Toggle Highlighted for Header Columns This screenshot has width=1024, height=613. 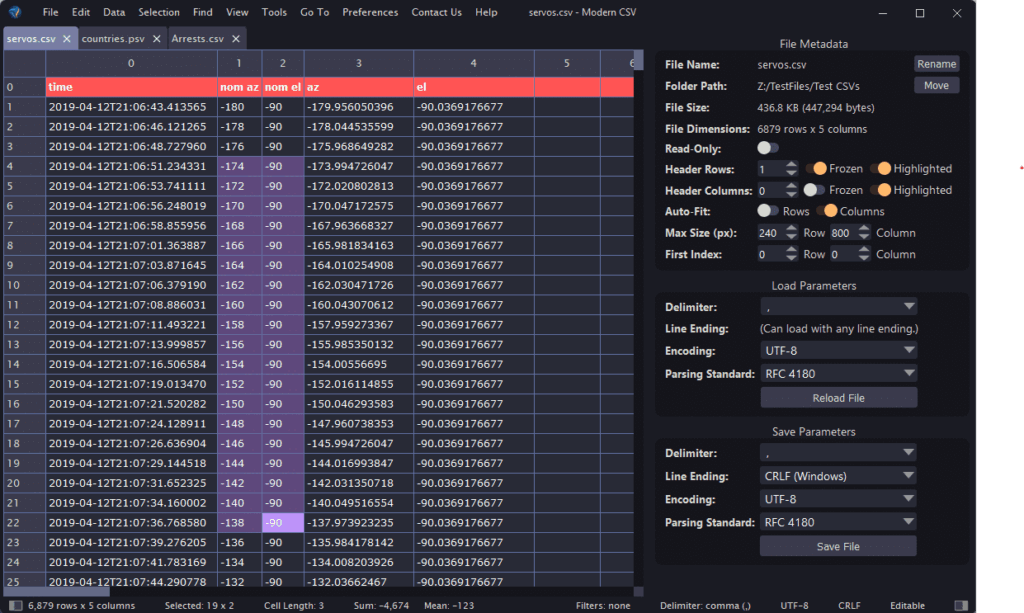pos(880,190)
